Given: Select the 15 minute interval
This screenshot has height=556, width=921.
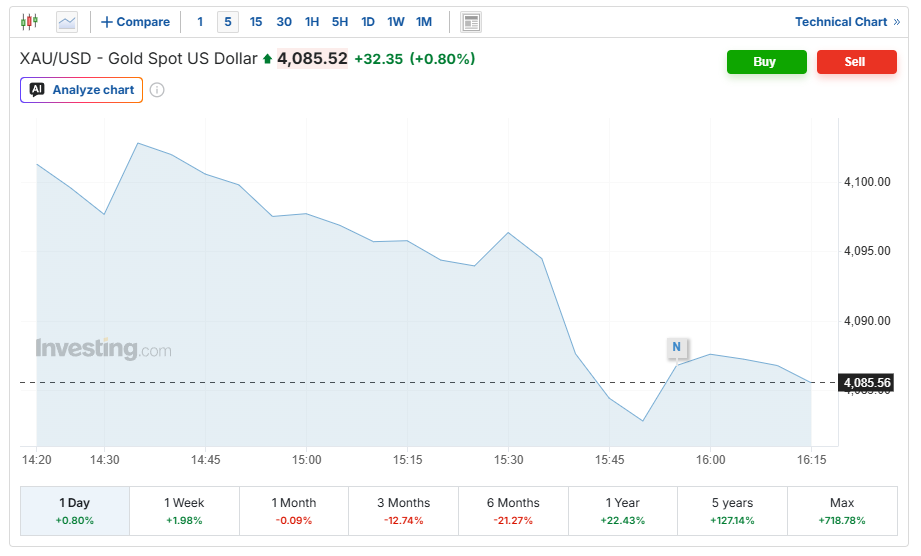Looking at the screenshot, I should [x=256, y=22].
